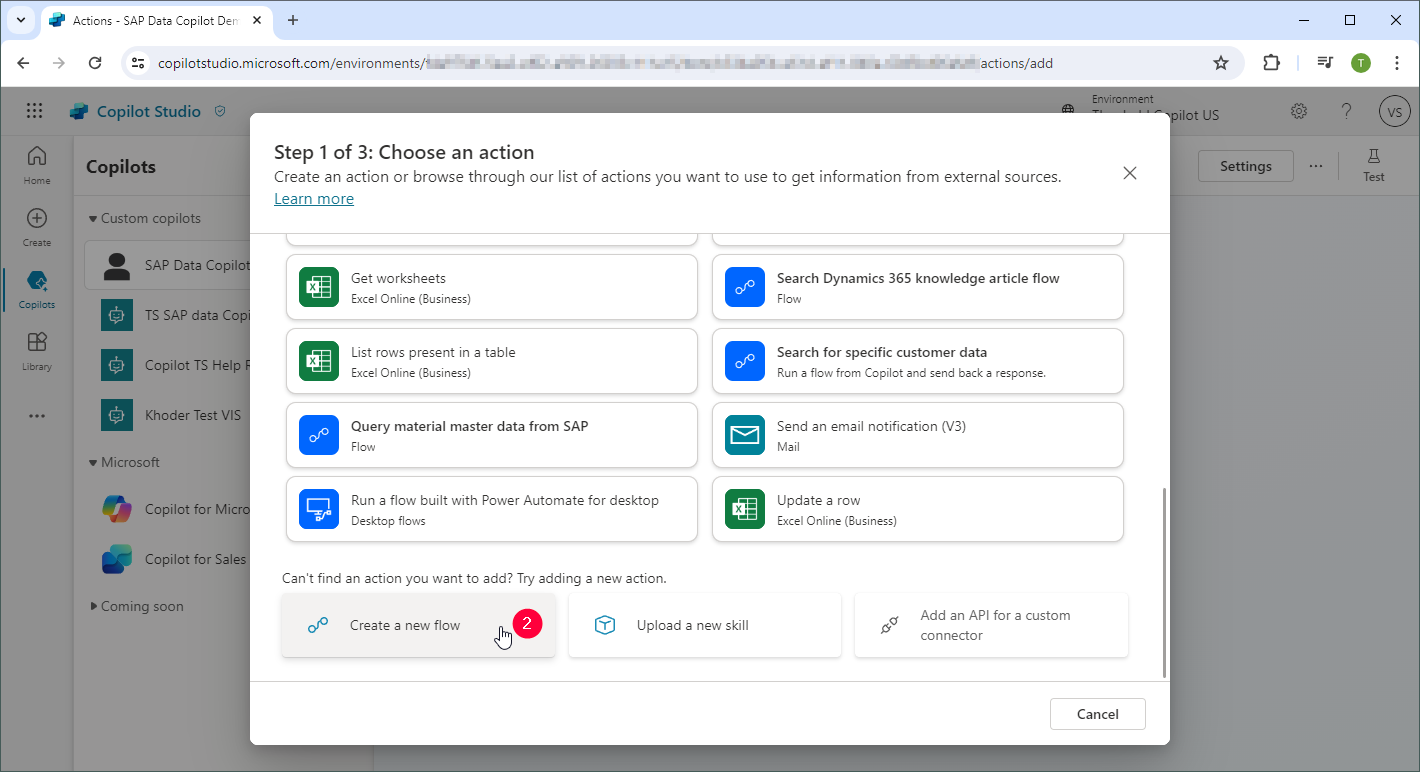This screenshot has height=772, width=1420.
Task: Click the dialog's vertical scrollbar
Action: pos(1163,582)
